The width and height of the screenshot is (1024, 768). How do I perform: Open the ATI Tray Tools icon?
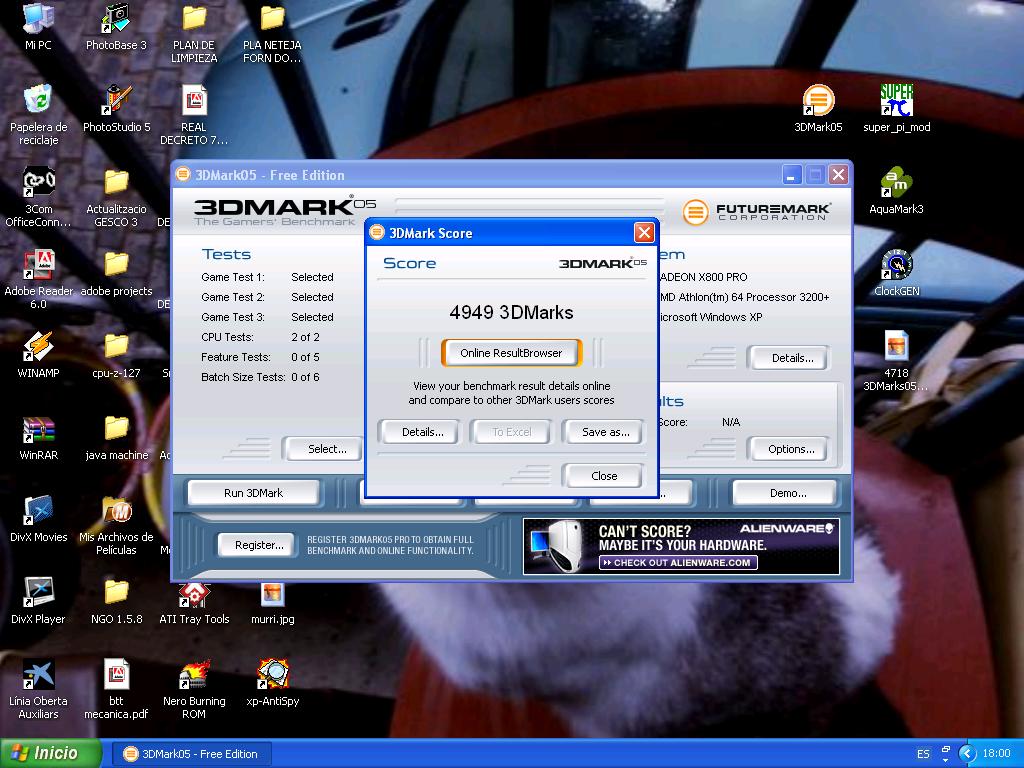point(194,594)
